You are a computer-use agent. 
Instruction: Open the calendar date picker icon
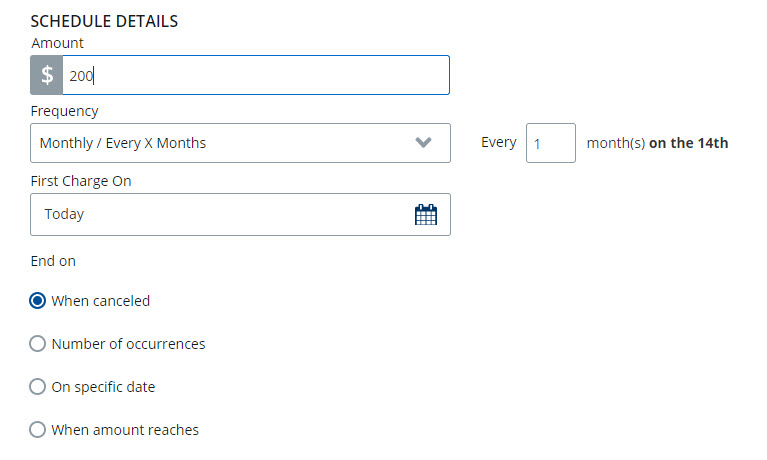coord(426,214)
